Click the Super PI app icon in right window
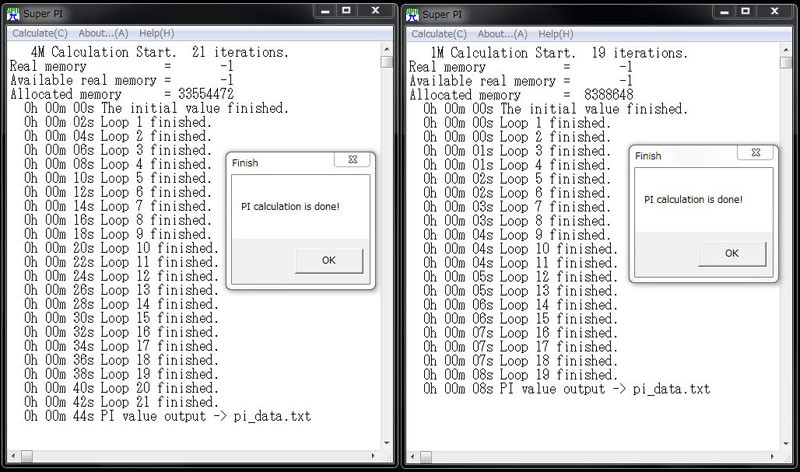 pos(412,15)
